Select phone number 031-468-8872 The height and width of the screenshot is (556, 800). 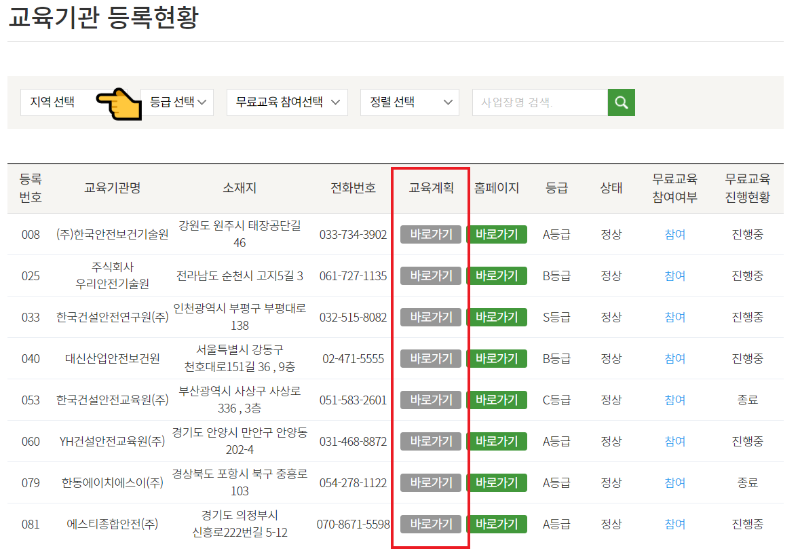(353, 441)
